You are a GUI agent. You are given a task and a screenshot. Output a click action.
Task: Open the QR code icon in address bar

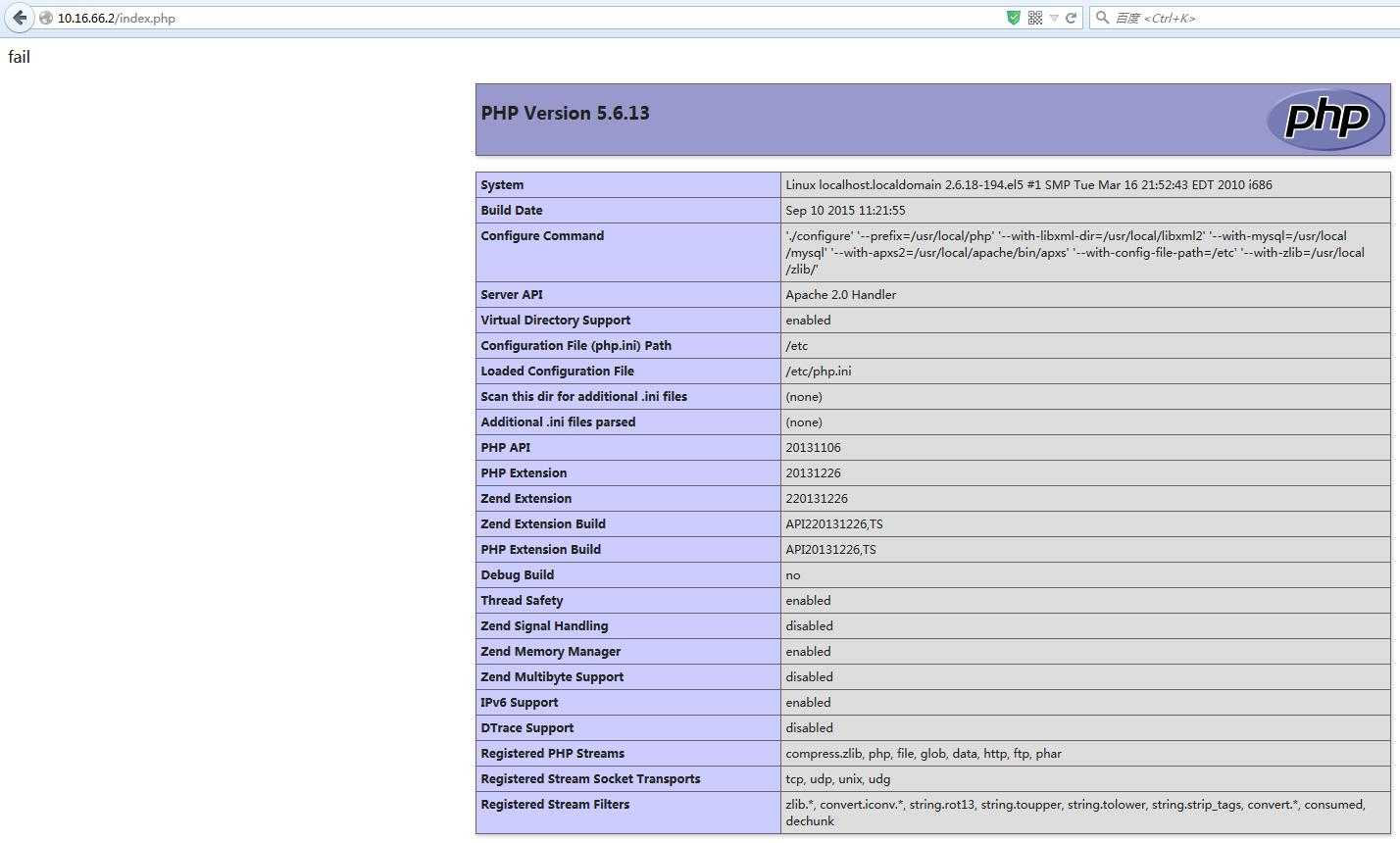(1034, 18)
